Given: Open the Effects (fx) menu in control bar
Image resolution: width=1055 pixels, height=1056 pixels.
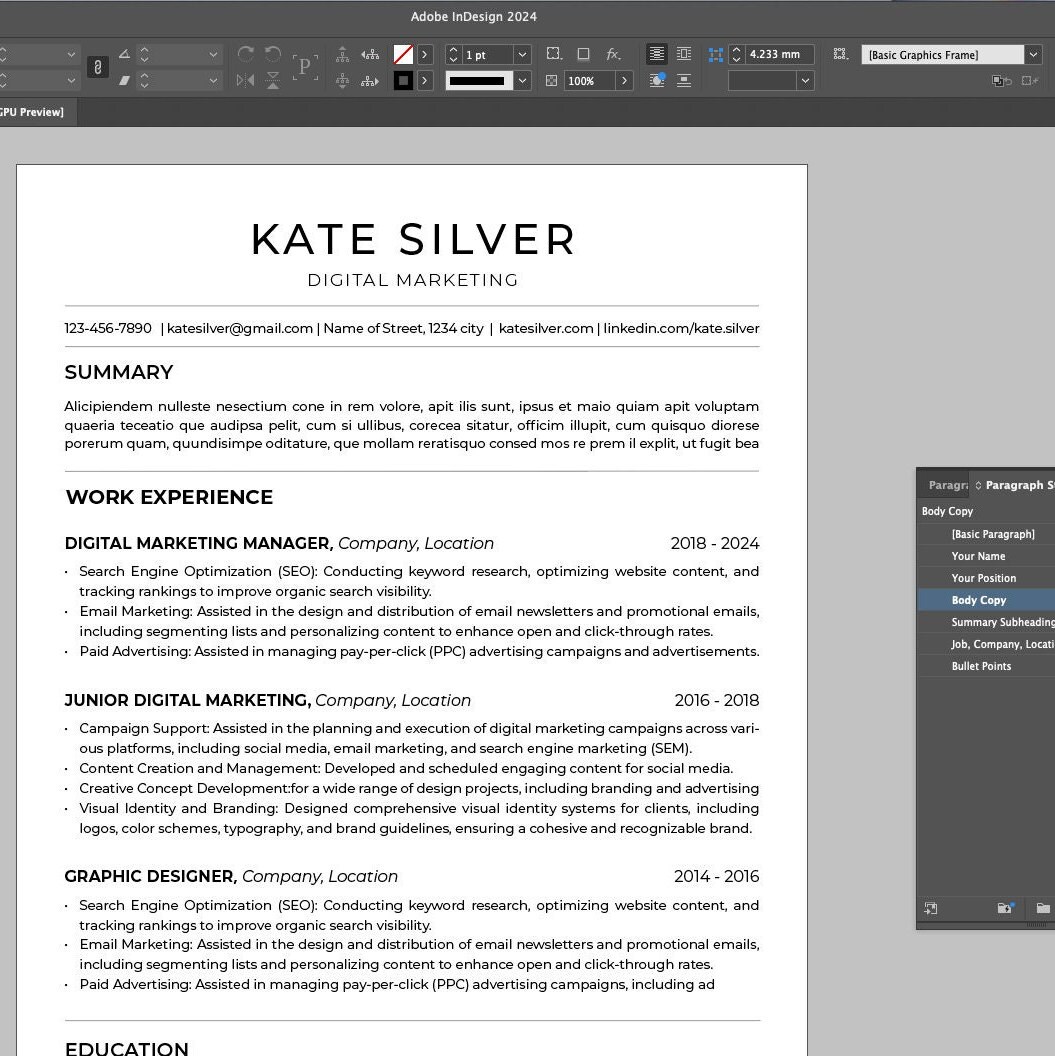Looking at the screenshot, I should pyautogui.click(x=612, y=54).
